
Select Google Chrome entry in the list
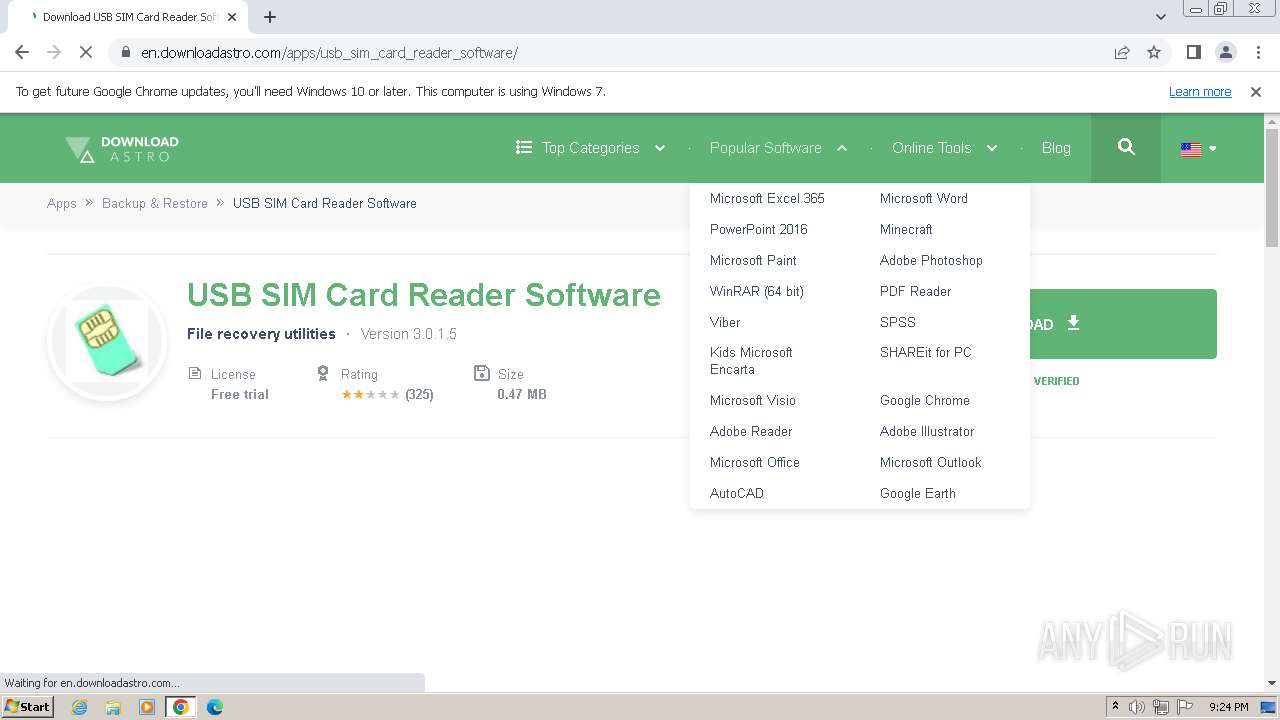pyautogui.click(x=925, y=400)
